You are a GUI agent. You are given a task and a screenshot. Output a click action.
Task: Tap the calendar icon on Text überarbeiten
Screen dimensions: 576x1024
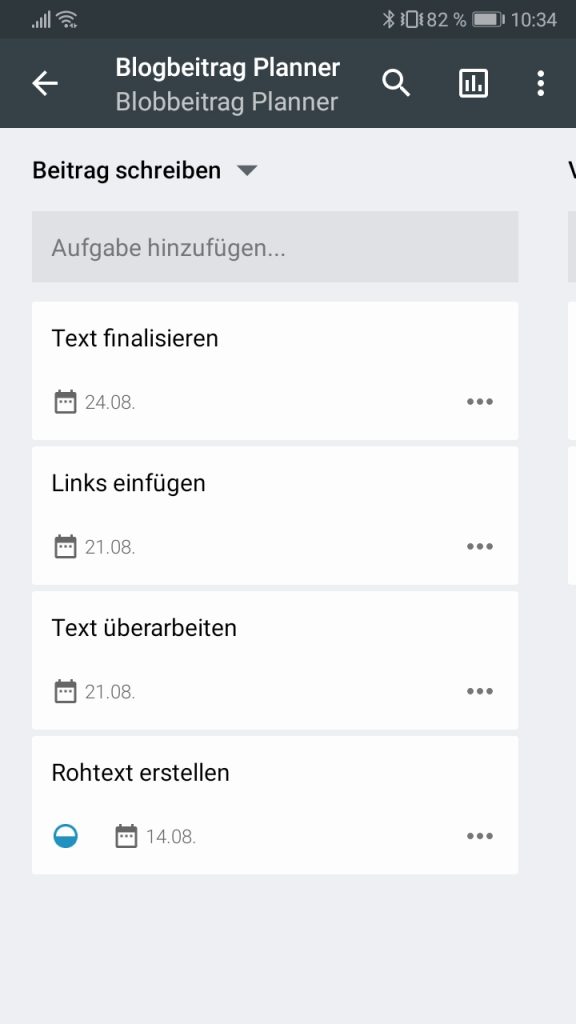click(66, 691)
